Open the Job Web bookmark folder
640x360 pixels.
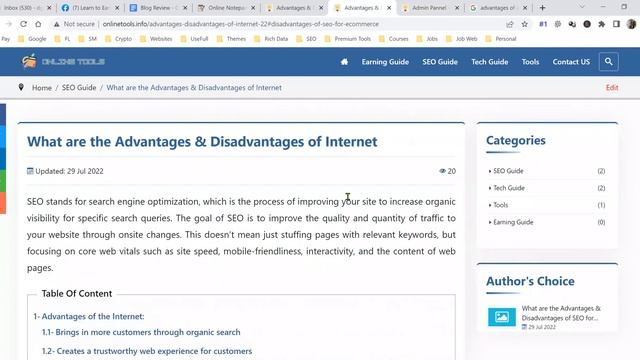pos(462,39)
